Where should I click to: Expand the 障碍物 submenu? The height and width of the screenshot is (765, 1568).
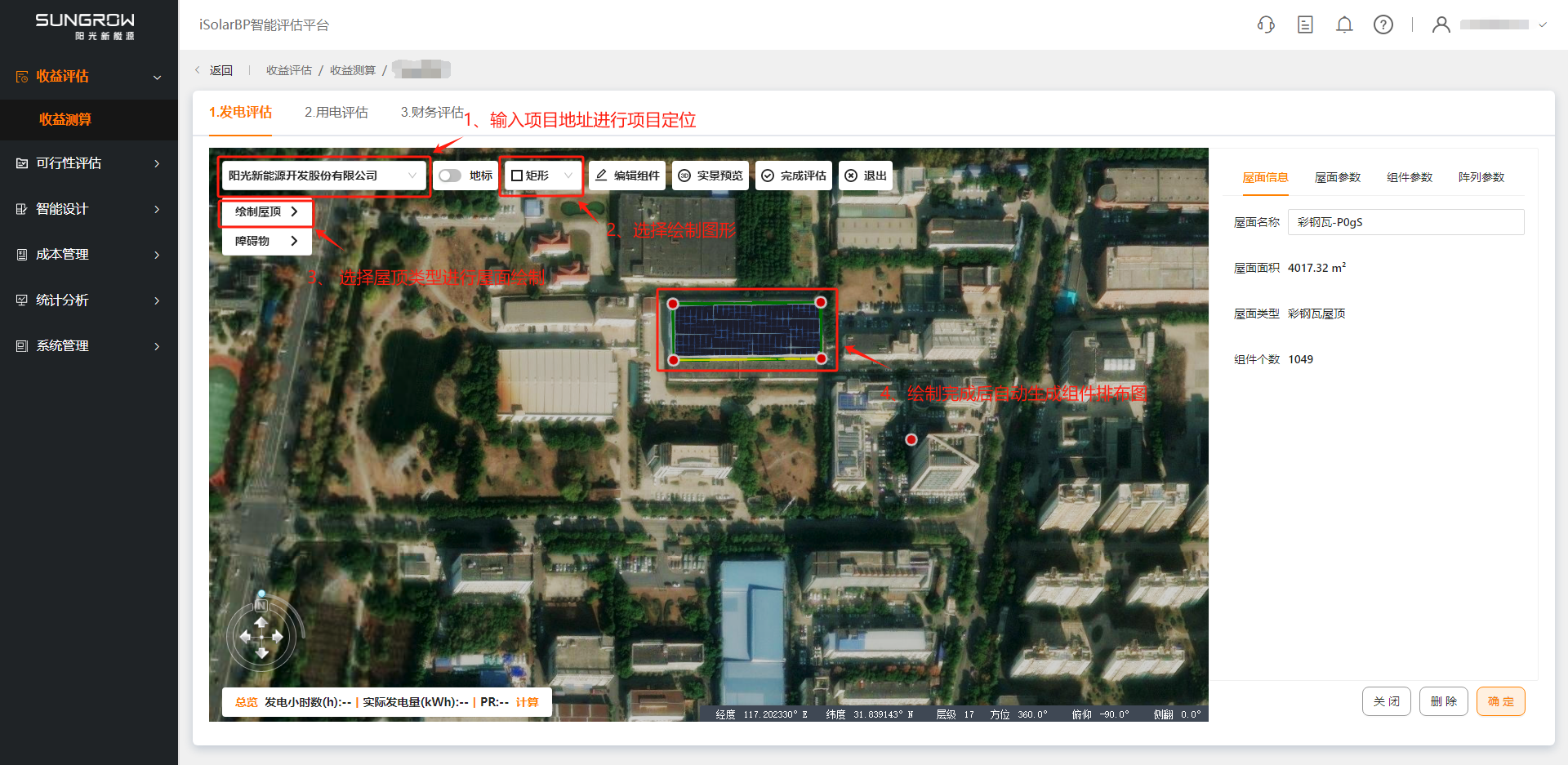(x=266, y=241)
